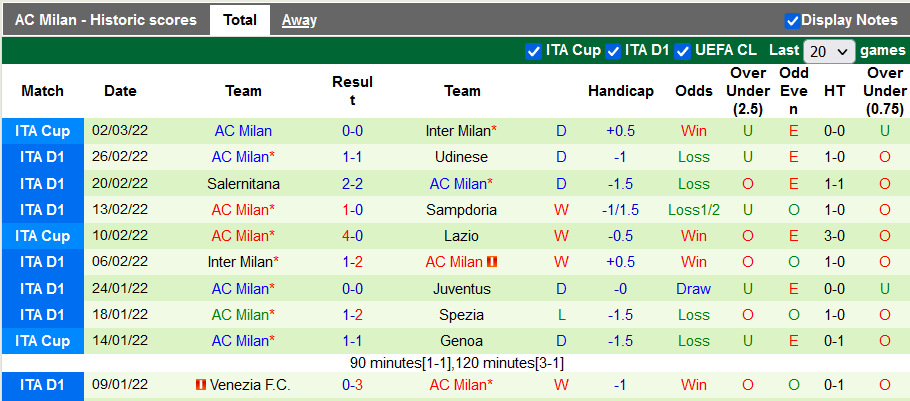The image size is (910, 401).
Task: Open the Last 20 games dropdown
Action: [x=829, y=51]
